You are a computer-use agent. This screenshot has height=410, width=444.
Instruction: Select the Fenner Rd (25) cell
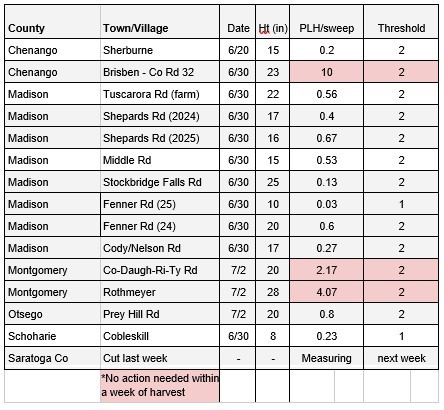[160, 204]
